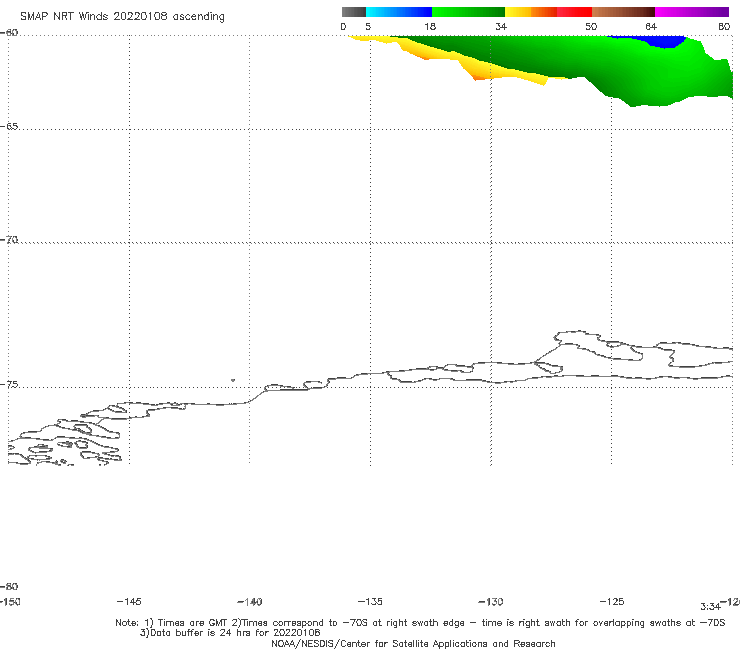Viewport: 740px width, 650px height.
Task: Click the color bar label '18'
Action: pos(430,27)
